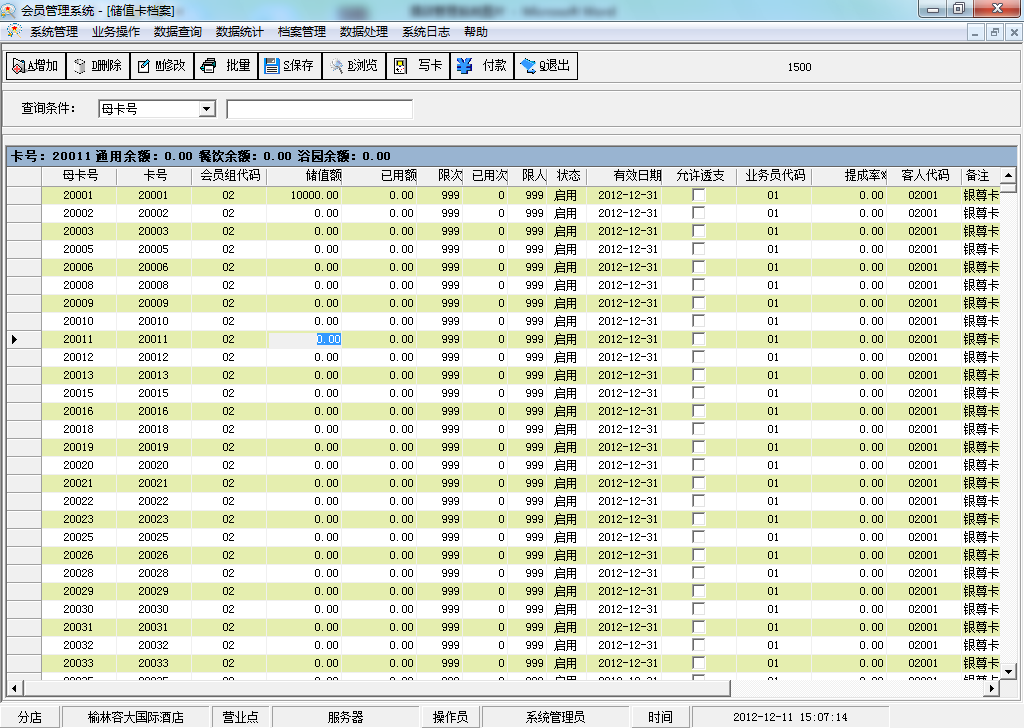Image resolution: width=1024 pixels, height=728 pixels.
Task: Open the 系统管理 menu
Action: [53, 32]
